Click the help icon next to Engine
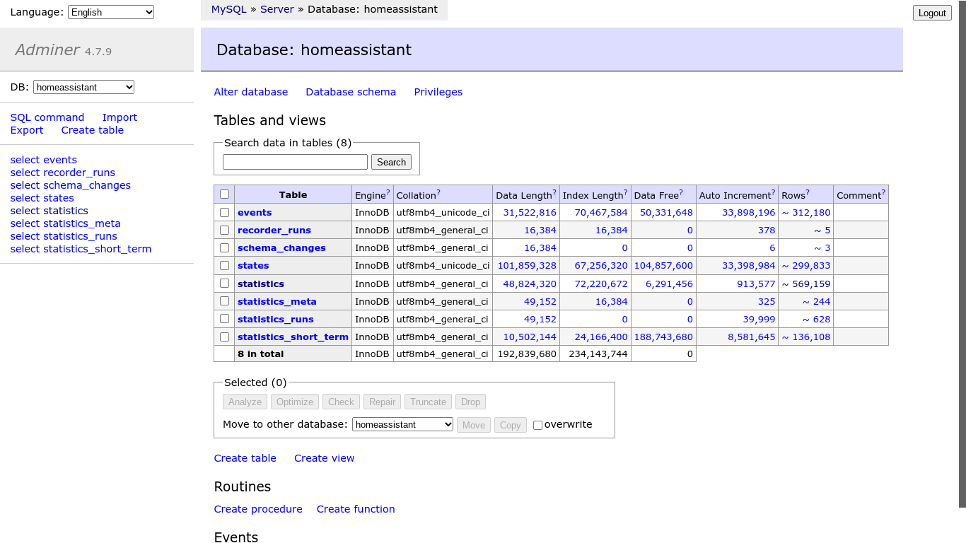The height and width of the screenshot is (543, 966). point(387,192)
